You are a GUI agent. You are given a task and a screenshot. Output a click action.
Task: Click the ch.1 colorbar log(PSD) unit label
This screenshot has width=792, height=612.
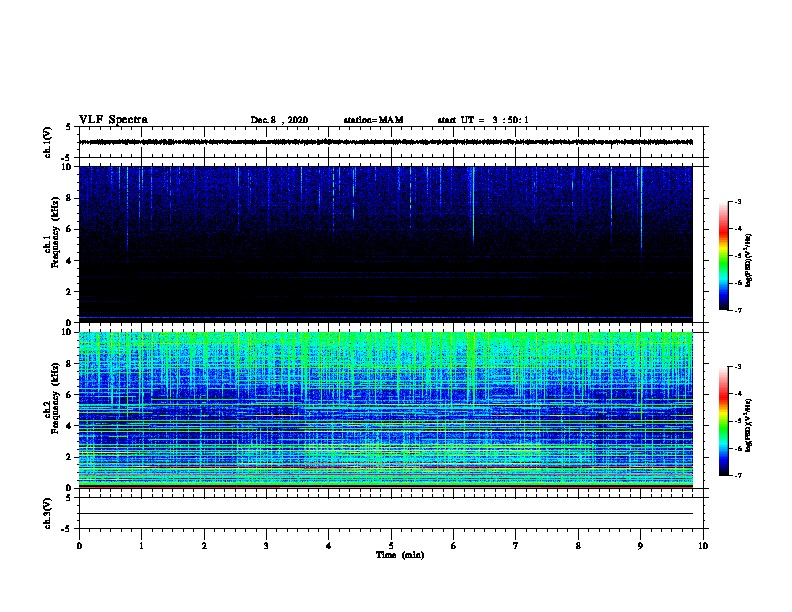tap(749, 260)
